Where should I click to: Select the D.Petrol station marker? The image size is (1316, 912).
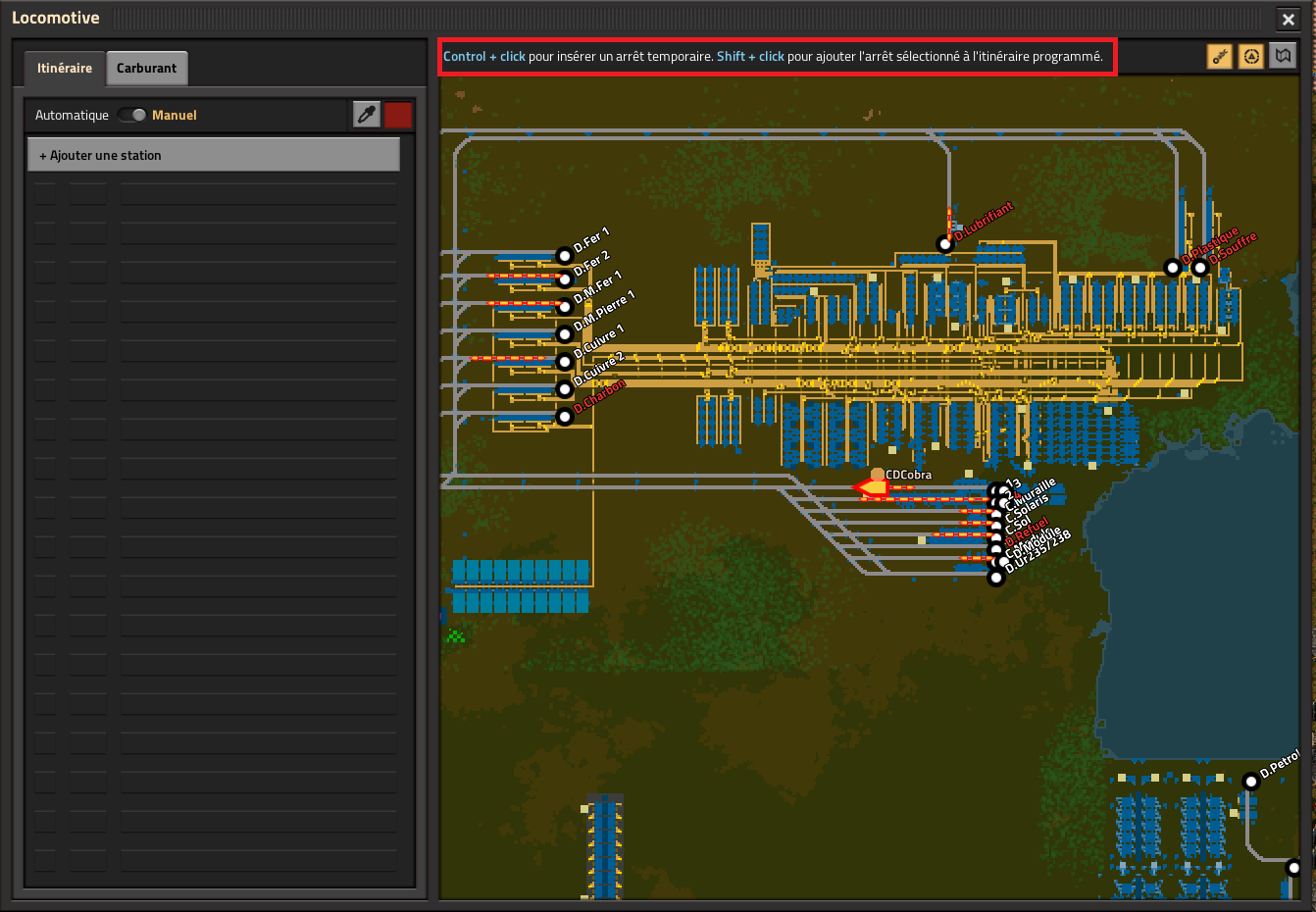[1250, 781]
